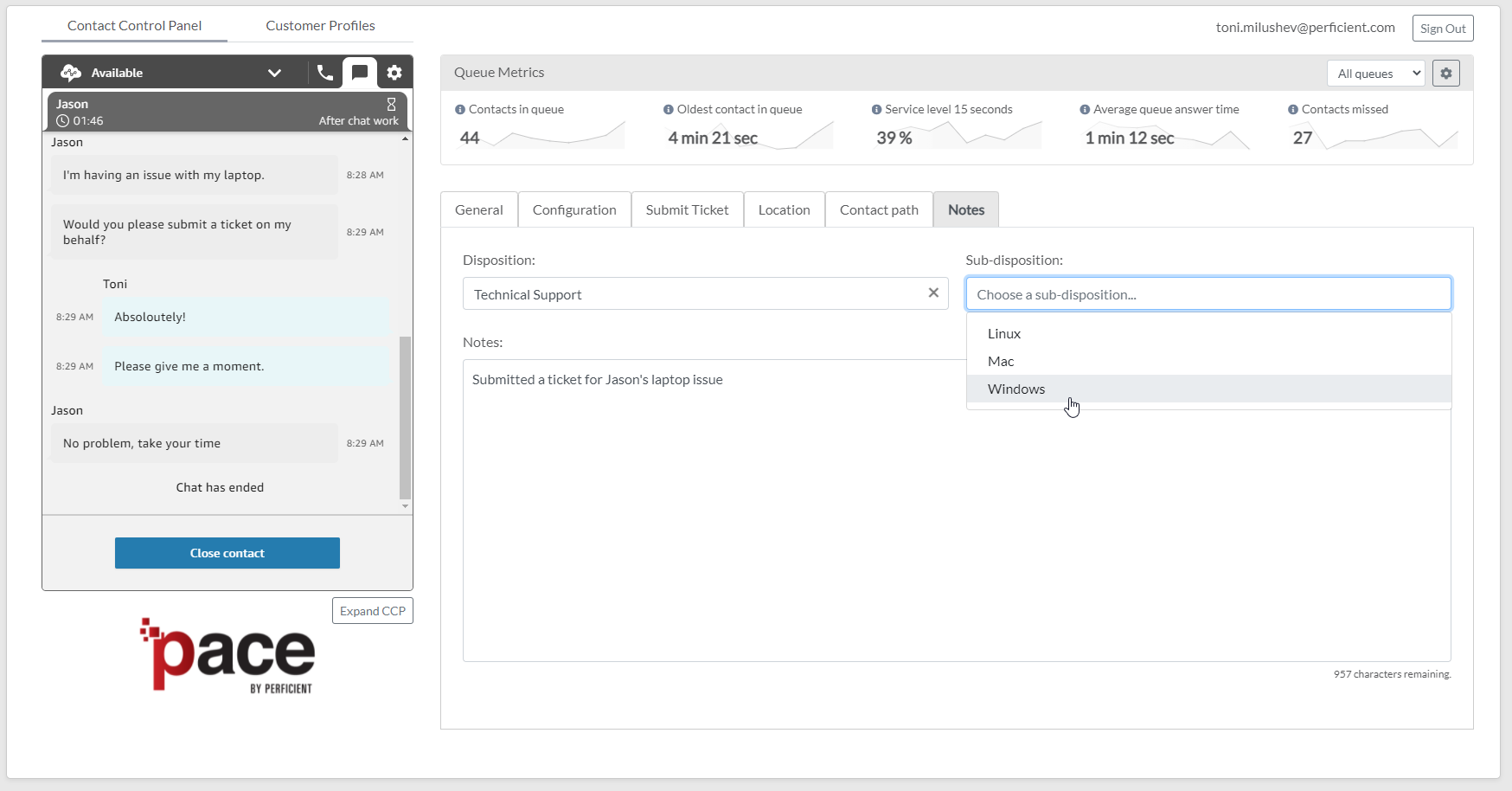Image resolution: width=1512 pixels, height=791 pixels.
Task: Open Queue Metrics settings gear
Action: coord(1445,73)
